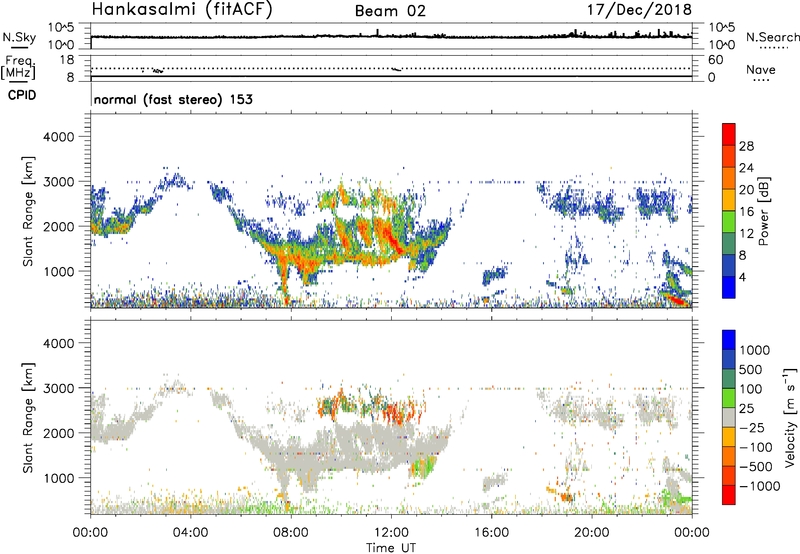Click the 2000 km tick in power panel
The height and width of the screenshot is (554, 800).
(58, 226)
